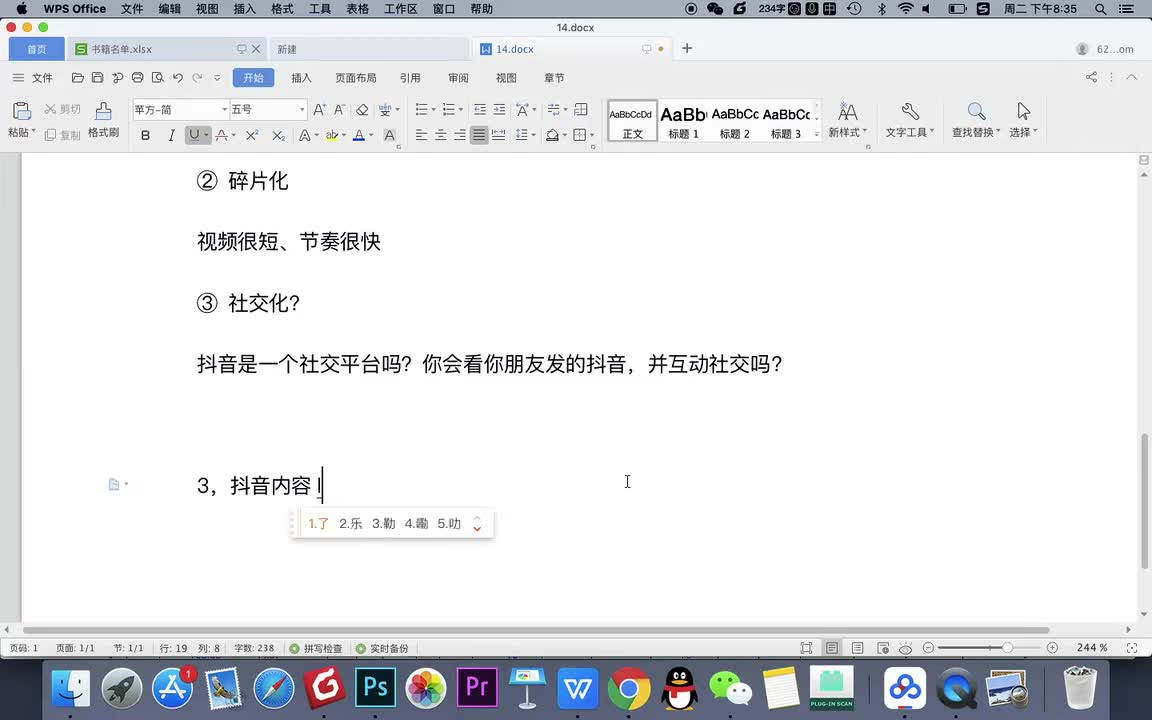Clear formatting with the eraser icon
This screenshot has width=1152, height=720.
[x=362, y=109]
